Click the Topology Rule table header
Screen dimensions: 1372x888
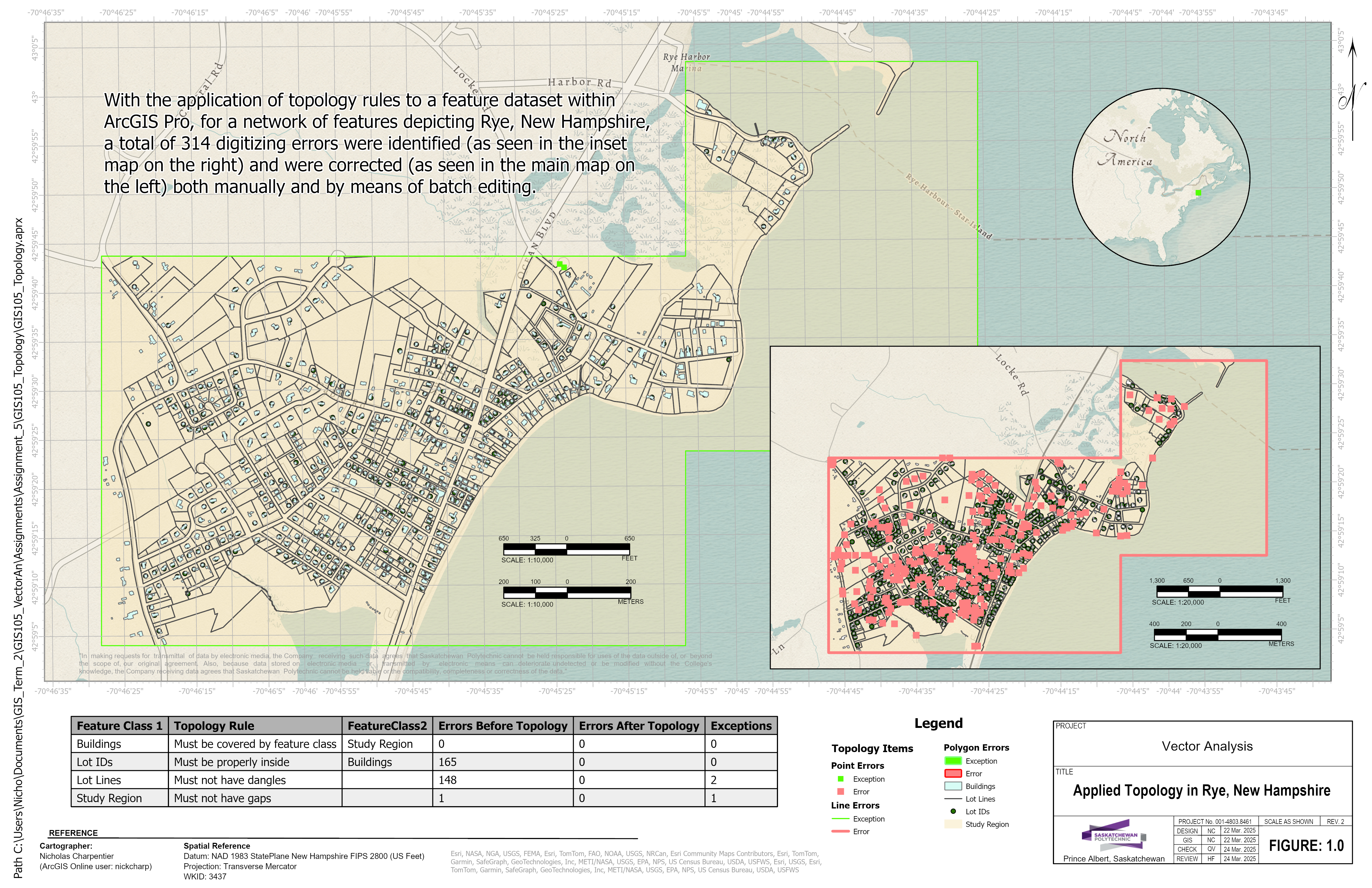[214, 726]
